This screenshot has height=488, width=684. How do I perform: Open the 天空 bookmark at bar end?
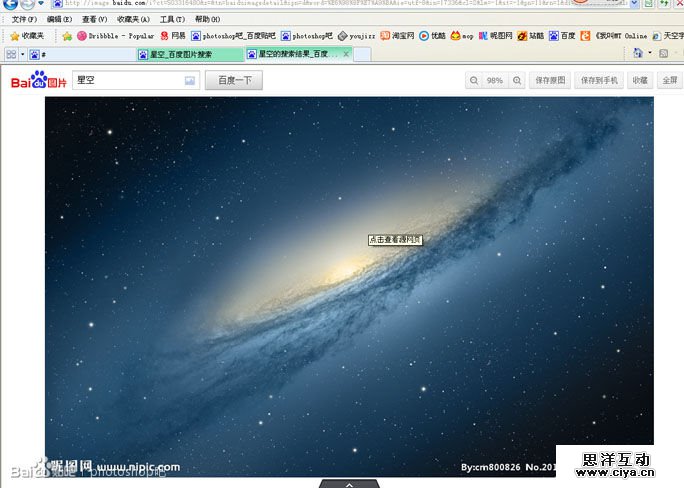click(x=668, y=36)
